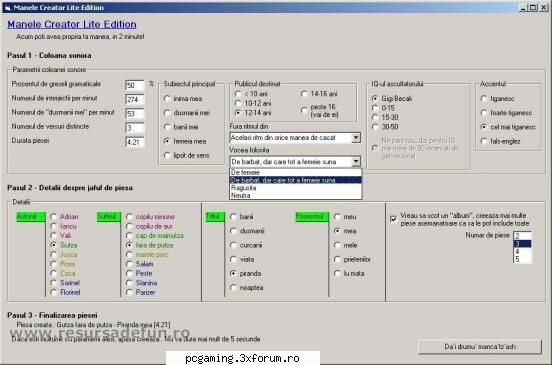This screenshot has width=552, height=365.
Task: Select 'foarte tiganesc' accent
Action: coord(484,113)
